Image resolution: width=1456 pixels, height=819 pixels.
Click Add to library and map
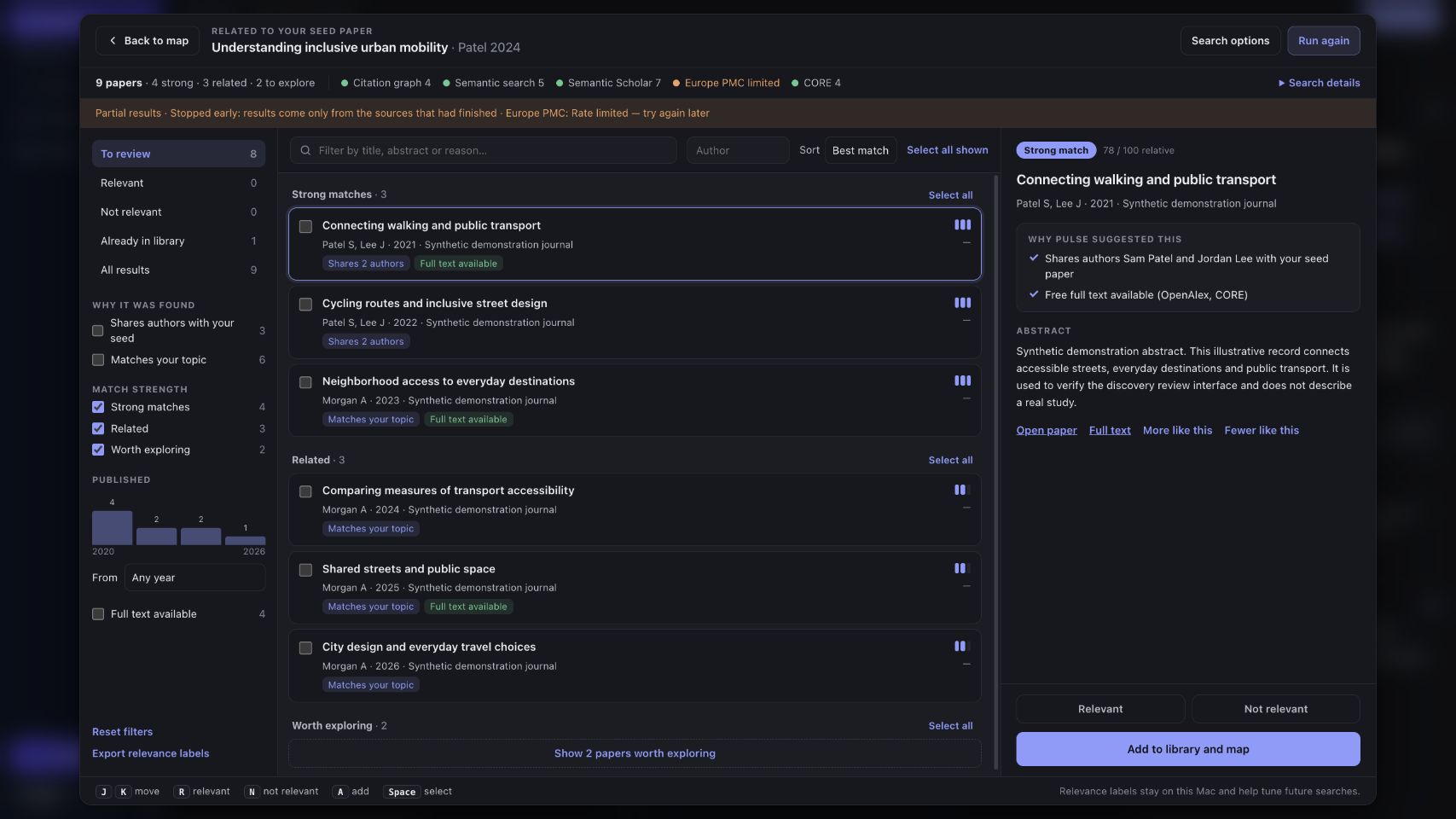pos(1187,750)
